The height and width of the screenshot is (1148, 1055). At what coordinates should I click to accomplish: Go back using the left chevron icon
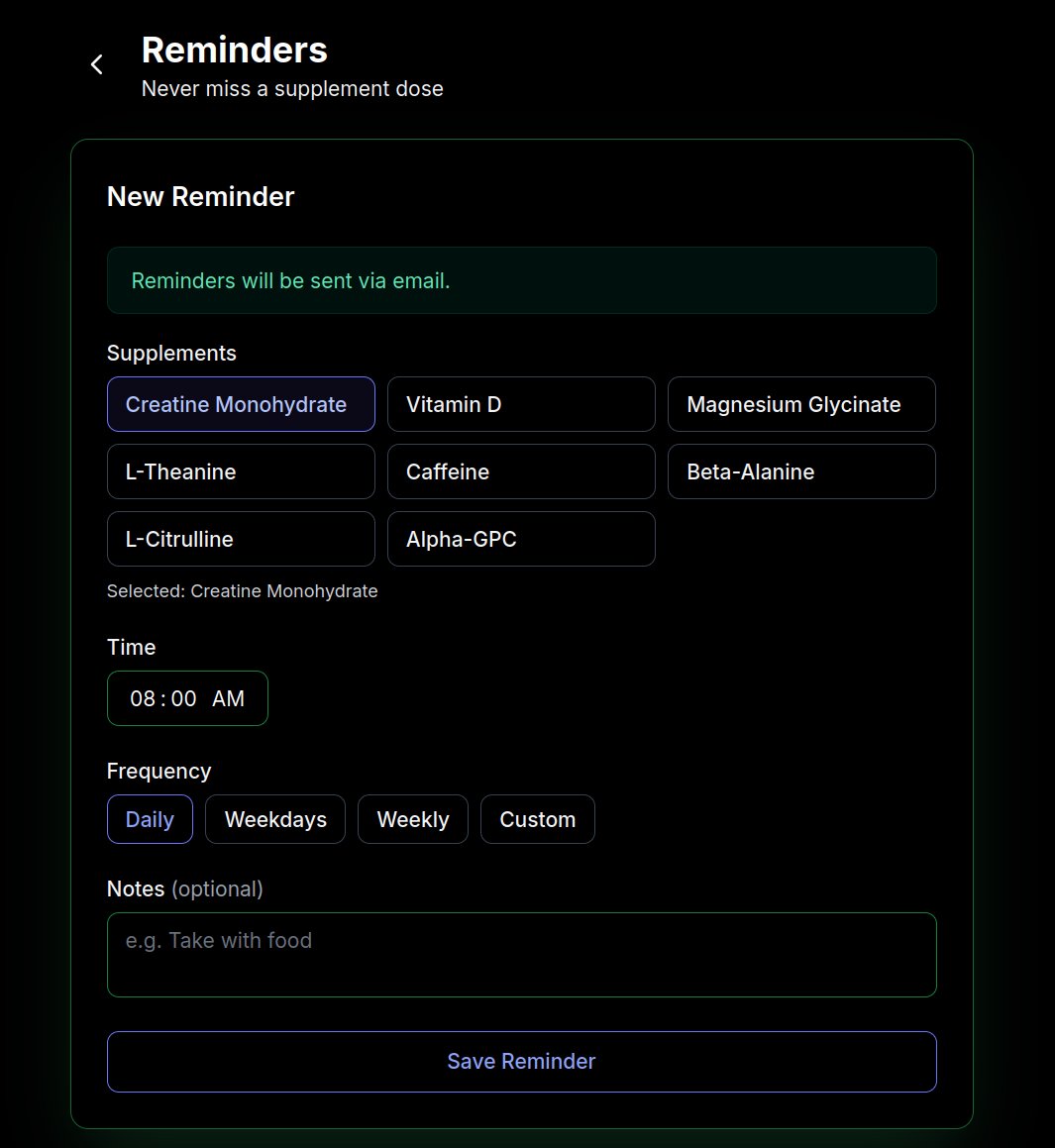tap(97, 64)
